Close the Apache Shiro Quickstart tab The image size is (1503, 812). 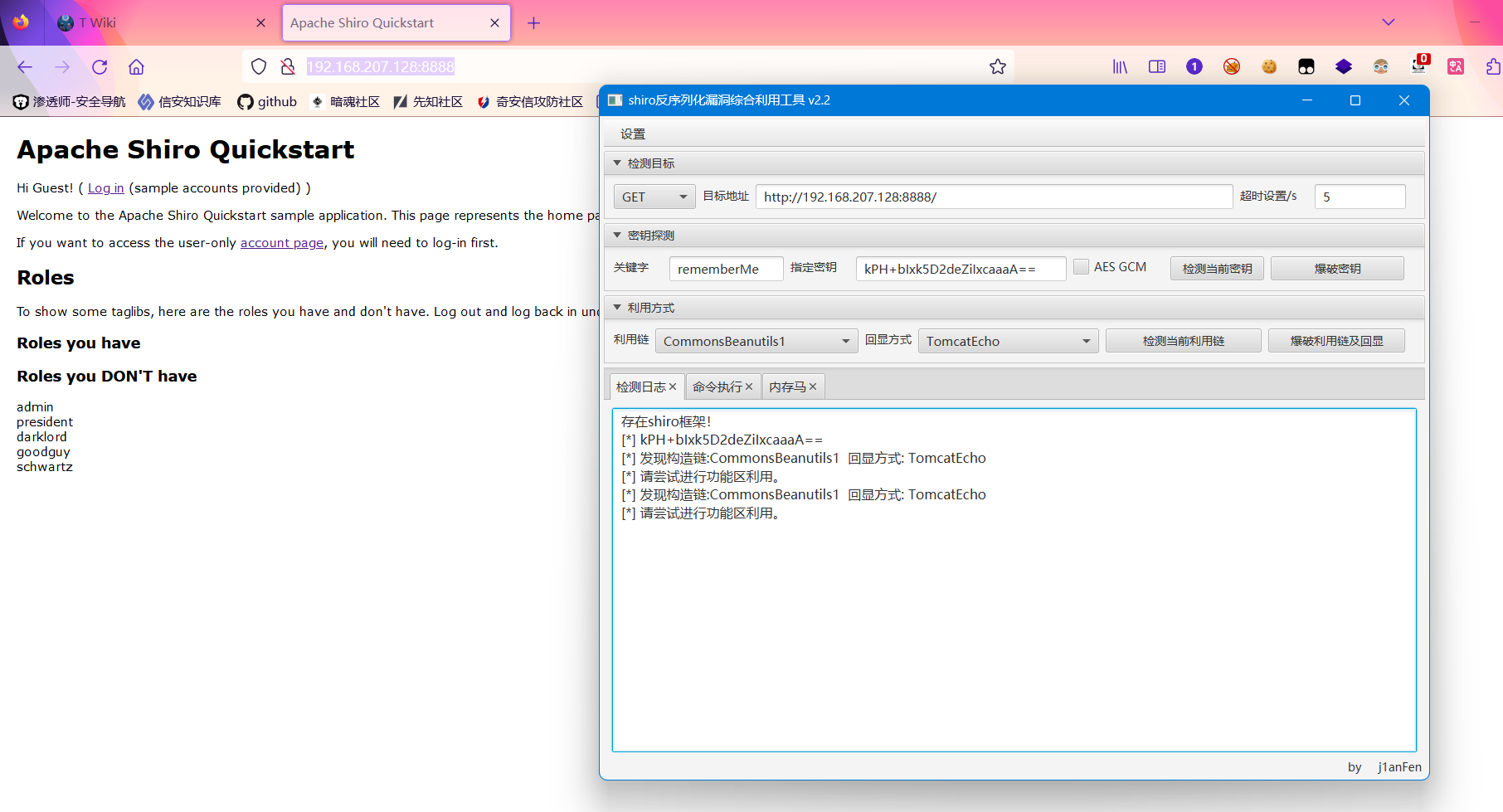click(x=495, y=23)
